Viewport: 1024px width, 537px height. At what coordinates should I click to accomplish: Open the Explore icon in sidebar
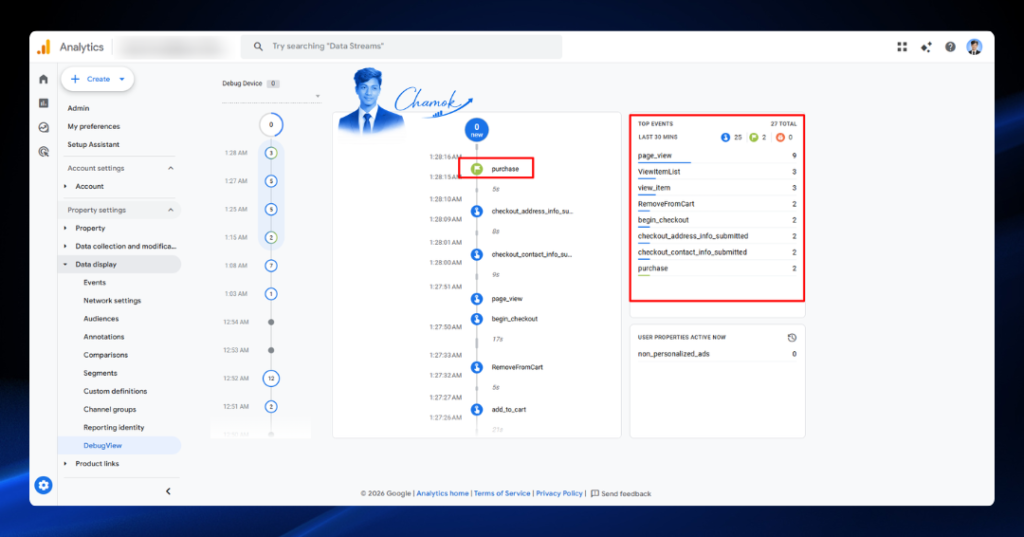44,127
